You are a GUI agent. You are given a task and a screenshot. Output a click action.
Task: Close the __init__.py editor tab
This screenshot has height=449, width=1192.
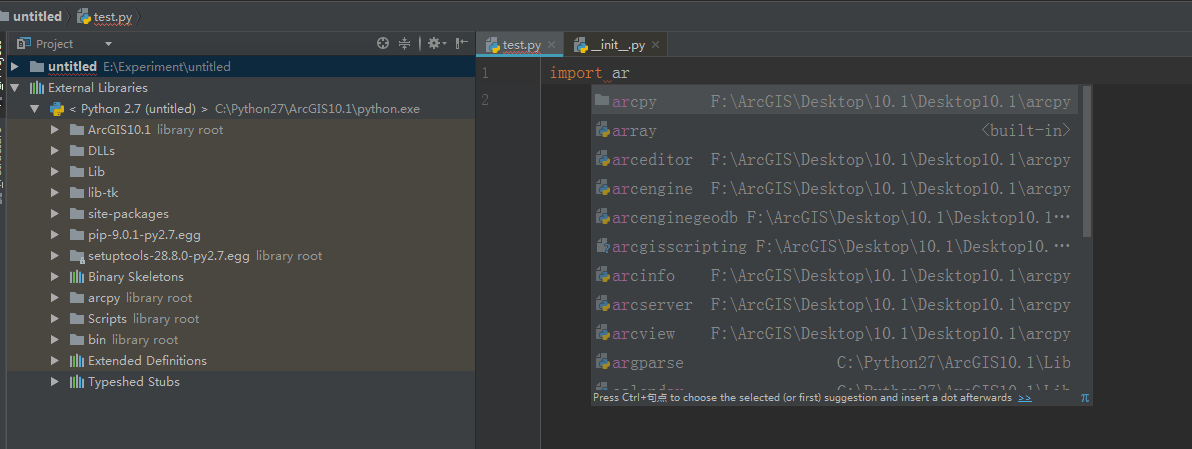pos(655,45)
